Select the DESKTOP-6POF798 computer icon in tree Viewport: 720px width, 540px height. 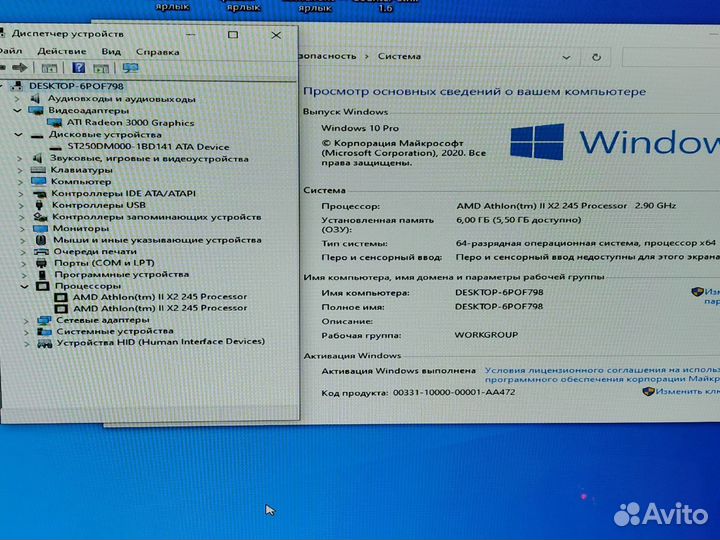click(17, 86)
